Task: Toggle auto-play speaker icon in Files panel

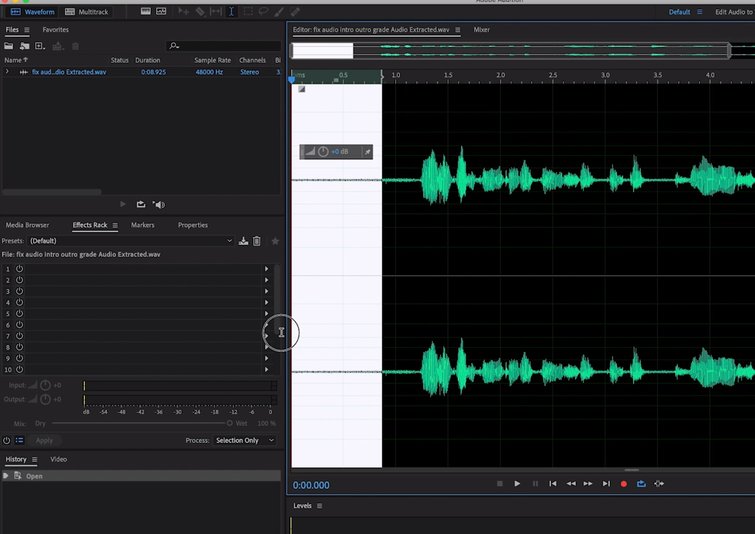Action: tap(159, 204)
